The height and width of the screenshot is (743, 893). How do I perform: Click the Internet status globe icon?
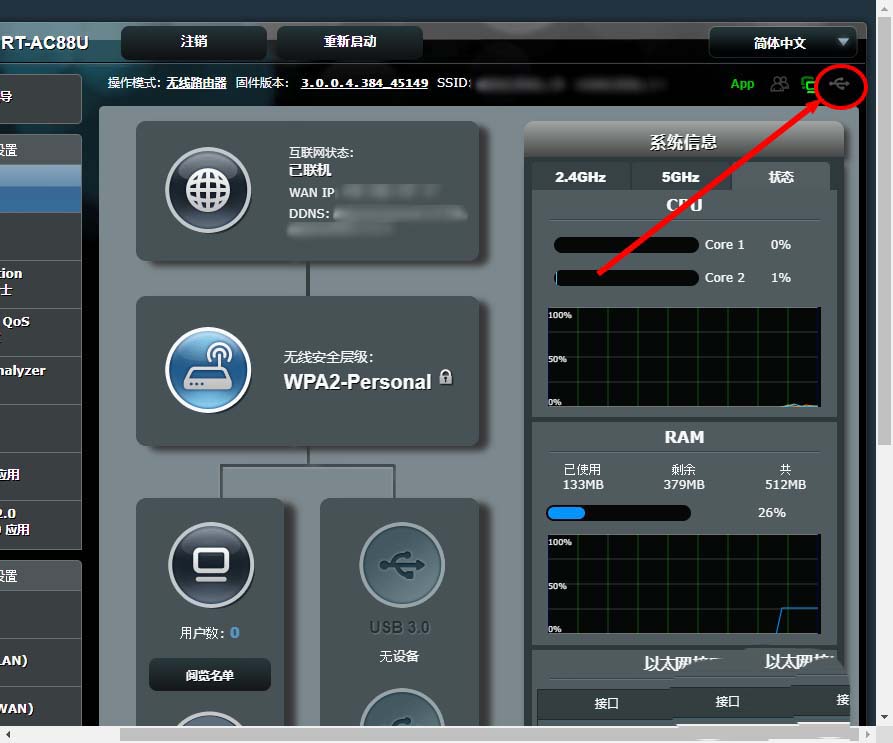coord(208,190)
